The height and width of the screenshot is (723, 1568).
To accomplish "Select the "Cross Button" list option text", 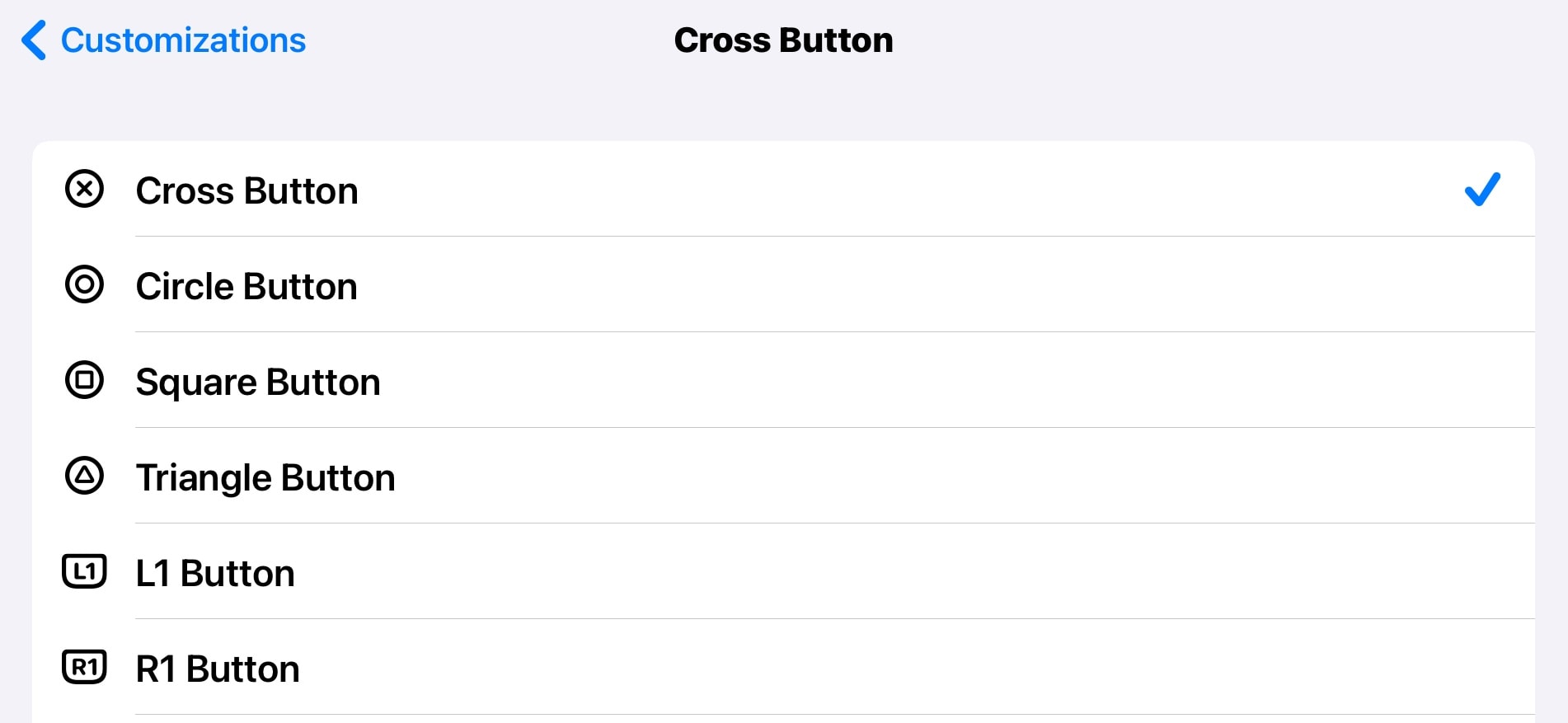I will click(246, 191).
